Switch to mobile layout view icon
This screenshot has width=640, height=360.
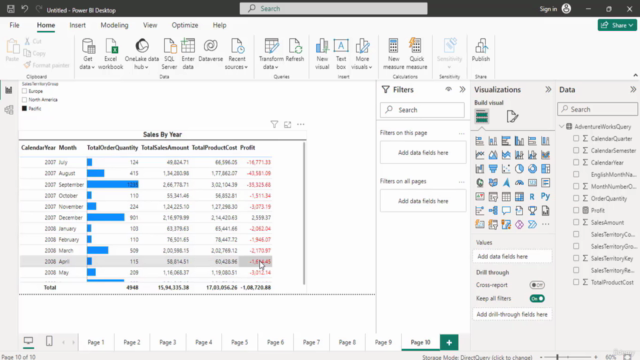(x=49, y=341)
